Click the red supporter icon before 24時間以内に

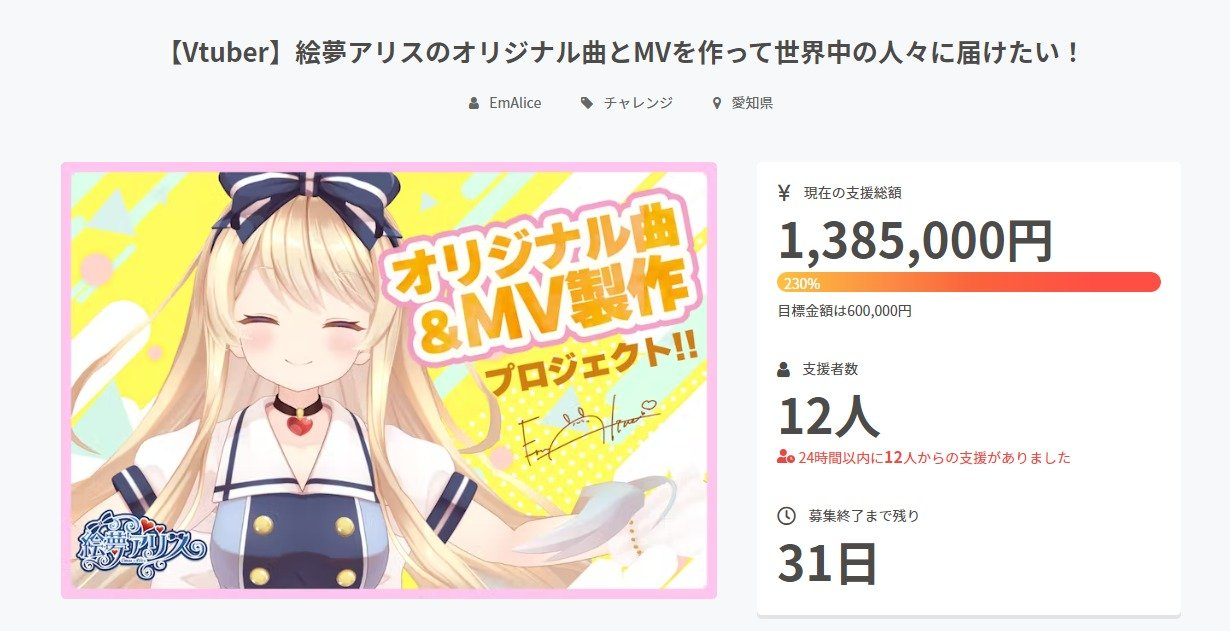pos(785,458)
